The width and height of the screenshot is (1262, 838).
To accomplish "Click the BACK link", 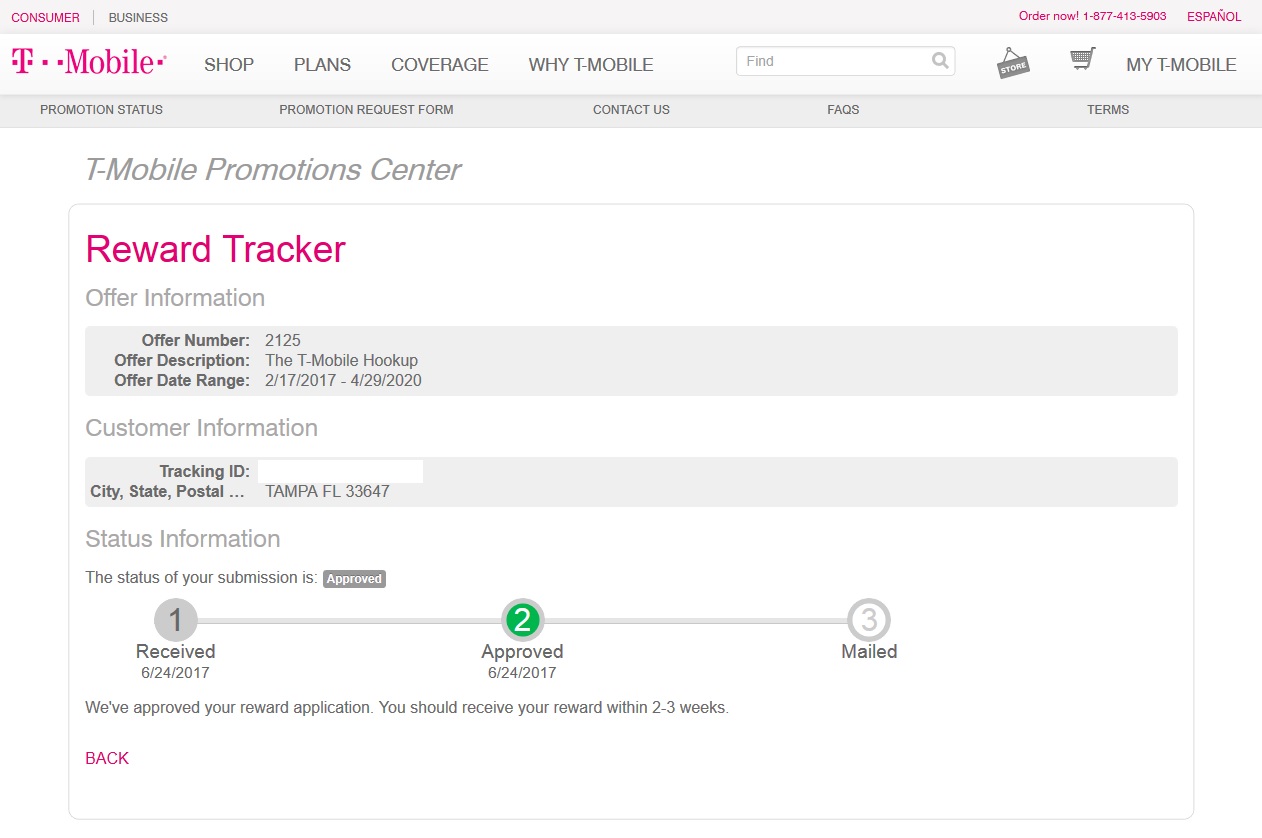I will tap(107, 758).
